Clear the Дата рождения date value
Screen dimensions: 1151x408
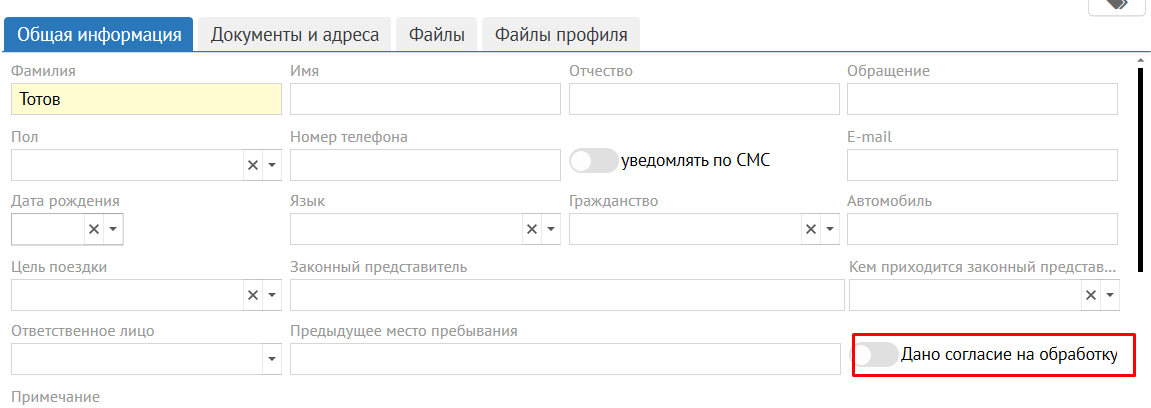coord(94,230)
